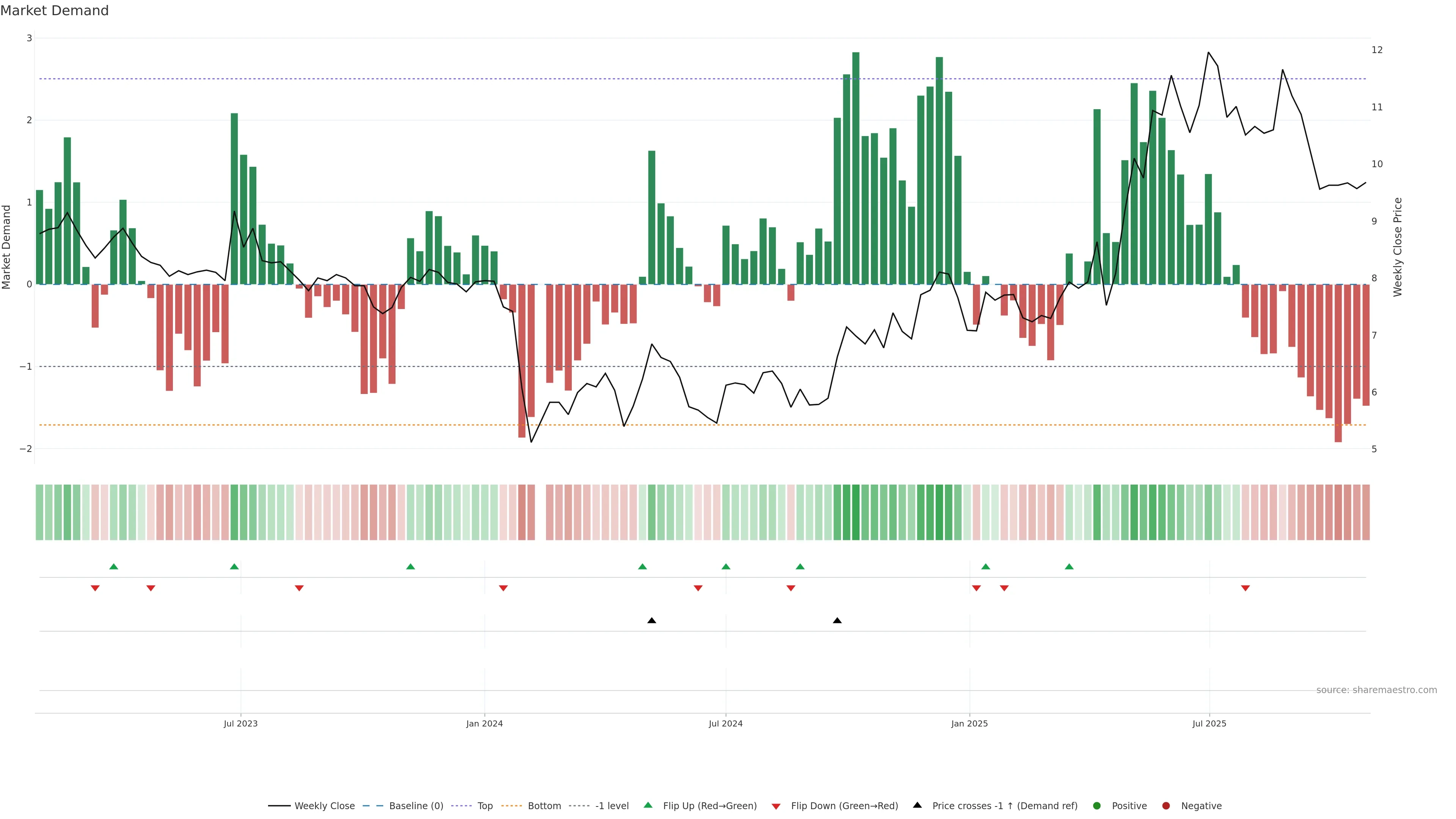
Task: Click the green Positive legend dot
Action: pyautogui.click(x=1097, y=805)
